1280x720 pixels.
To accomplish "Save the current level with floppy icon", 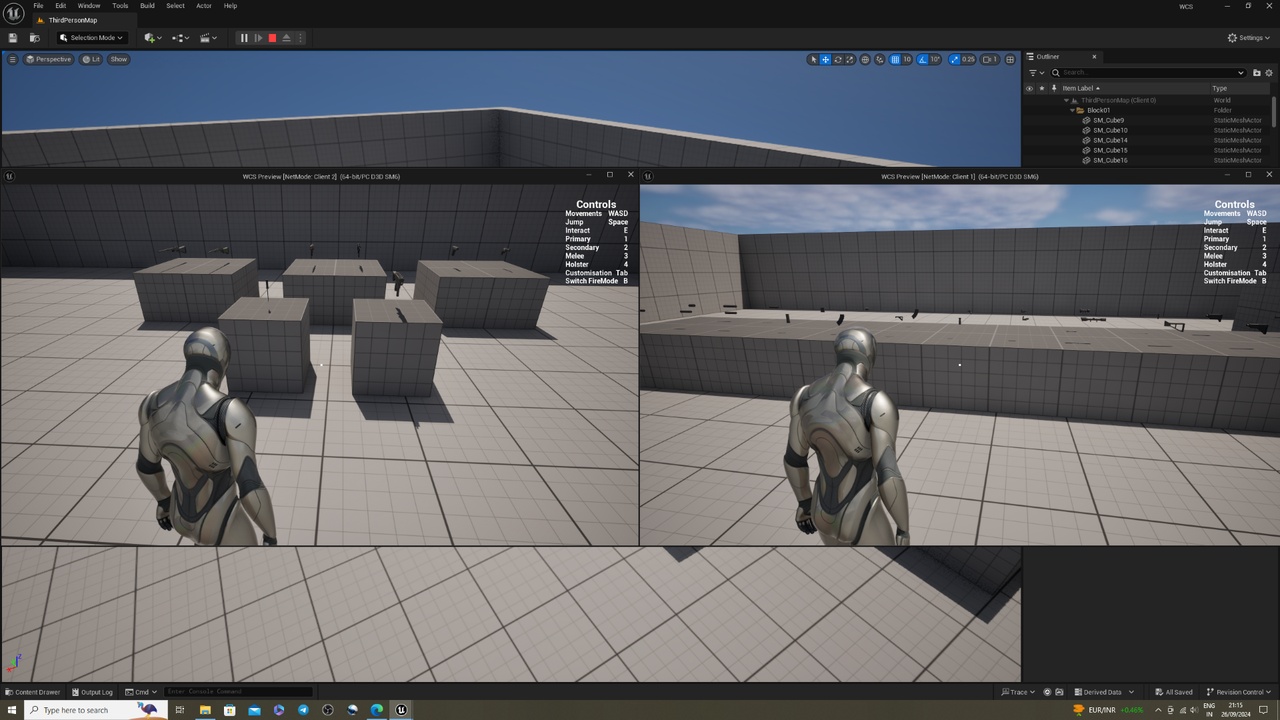I will [13, 38].
